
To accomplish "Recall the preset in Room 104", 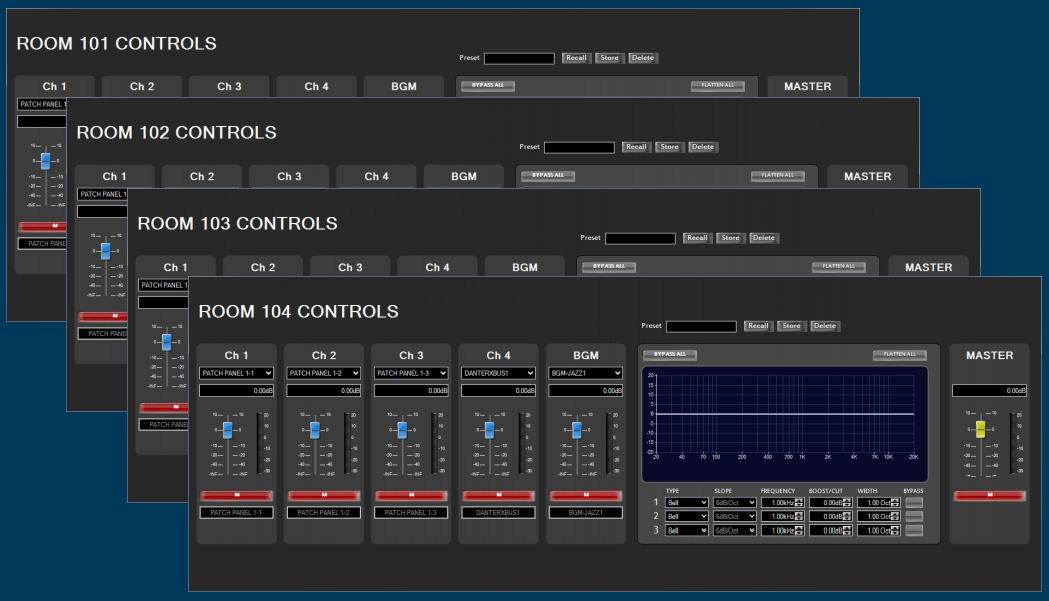I will click(758, 326).
